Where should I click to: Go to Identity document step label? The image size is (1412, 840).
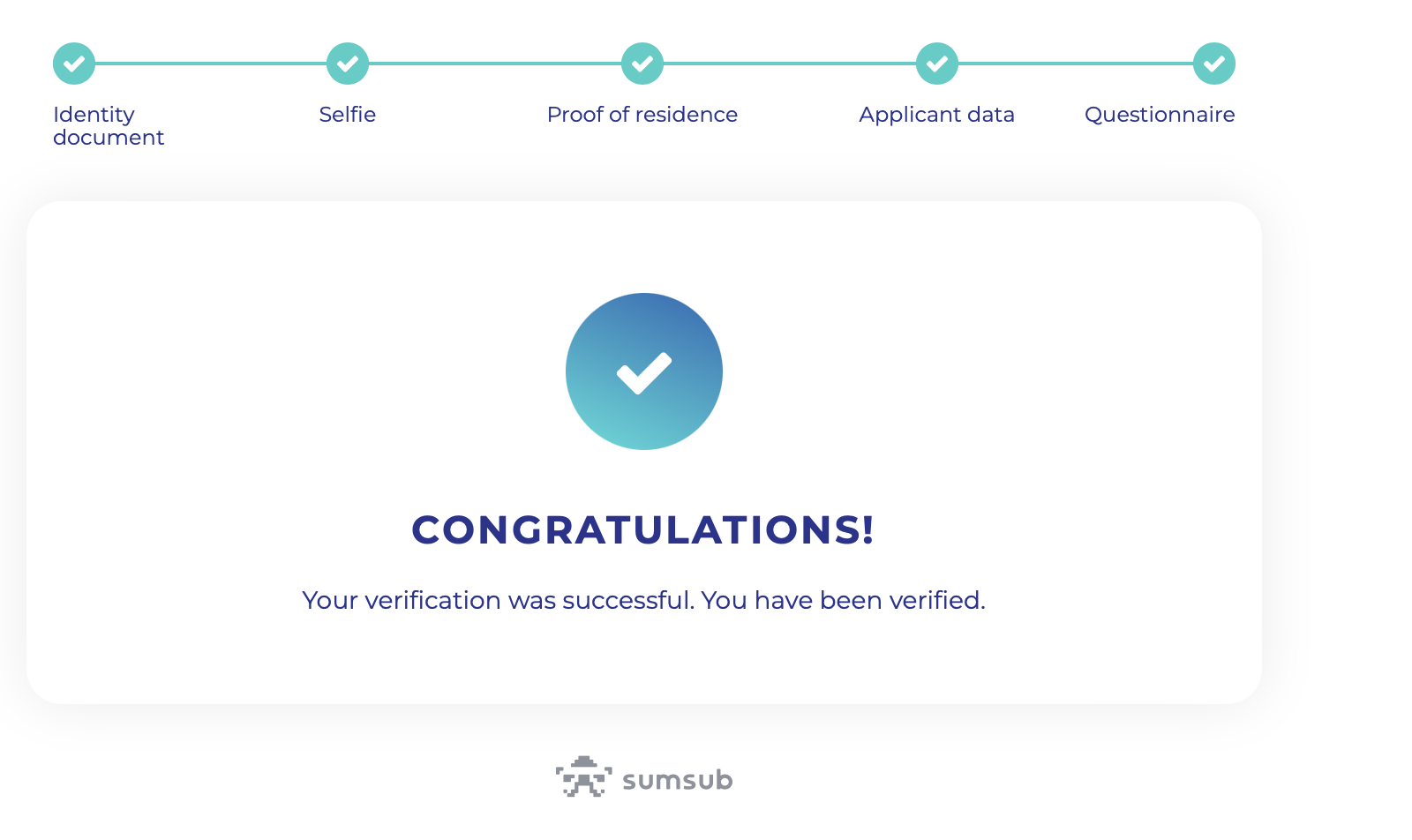coord(109,126)
